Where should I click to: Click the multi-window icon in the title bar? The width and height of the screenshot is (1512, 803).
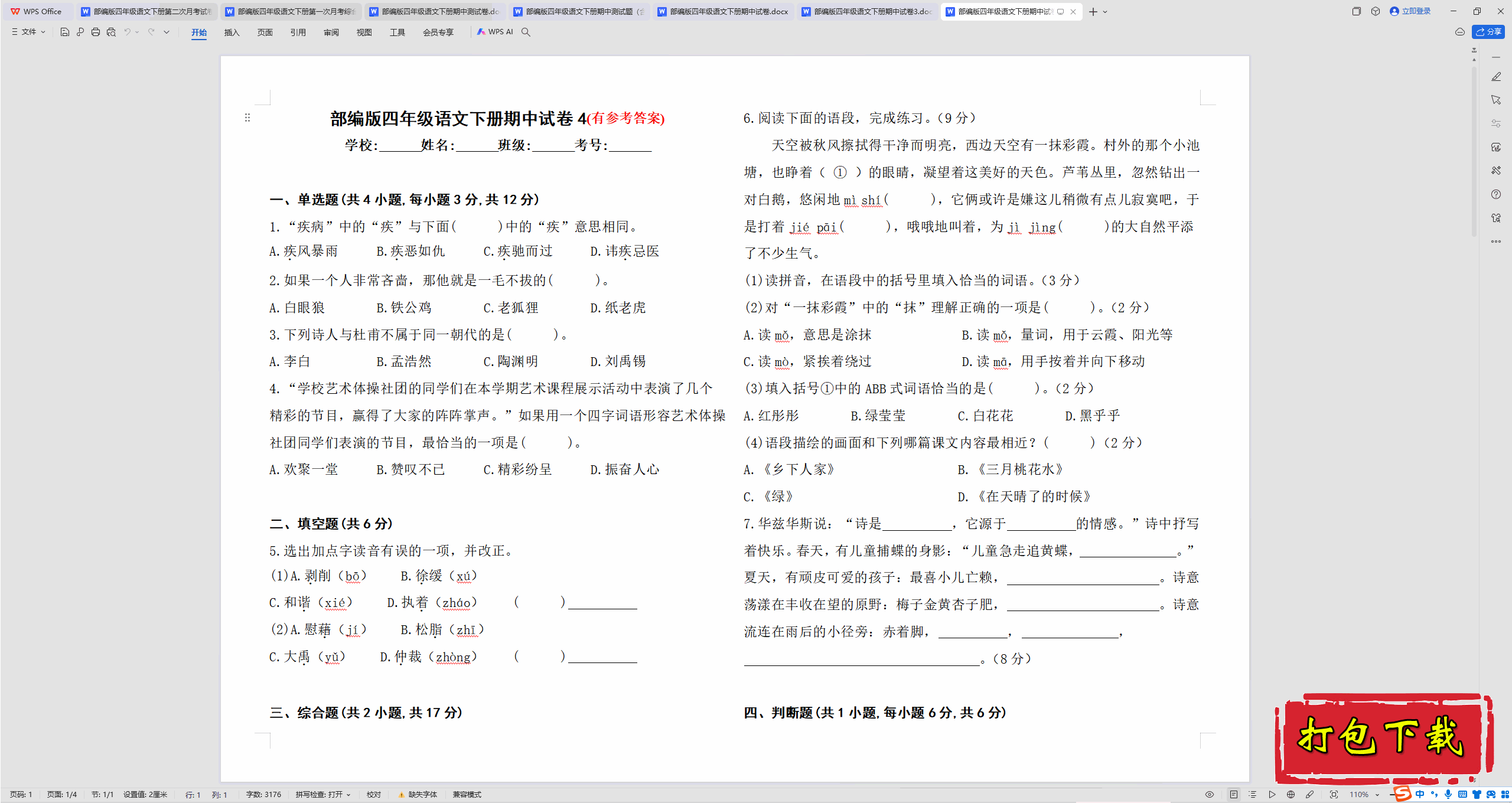[1357, 11]
